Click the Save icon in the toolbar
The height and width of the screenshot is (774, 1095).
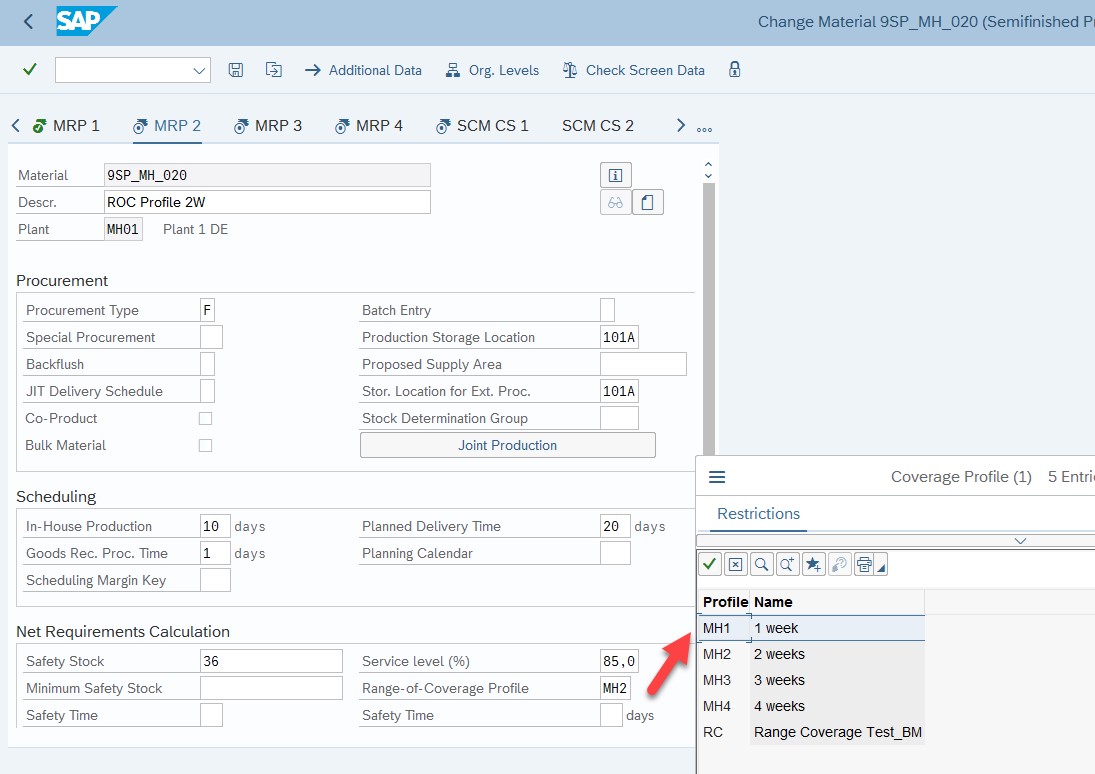pos(236,70)
